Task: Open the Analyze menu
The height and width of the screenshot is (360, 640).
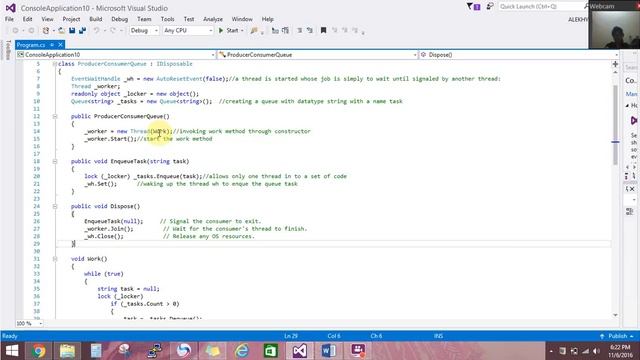Action: pos(213,19)
